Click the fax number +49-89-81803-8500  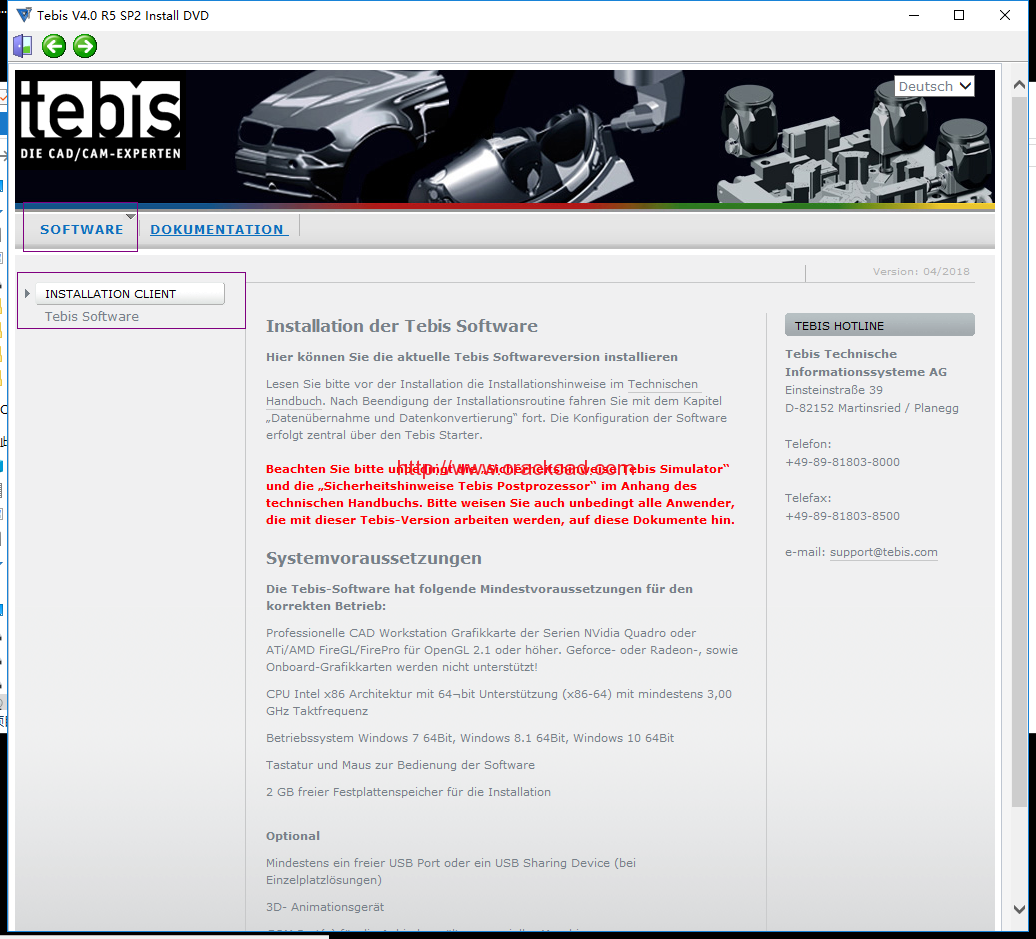click(842, 516)
